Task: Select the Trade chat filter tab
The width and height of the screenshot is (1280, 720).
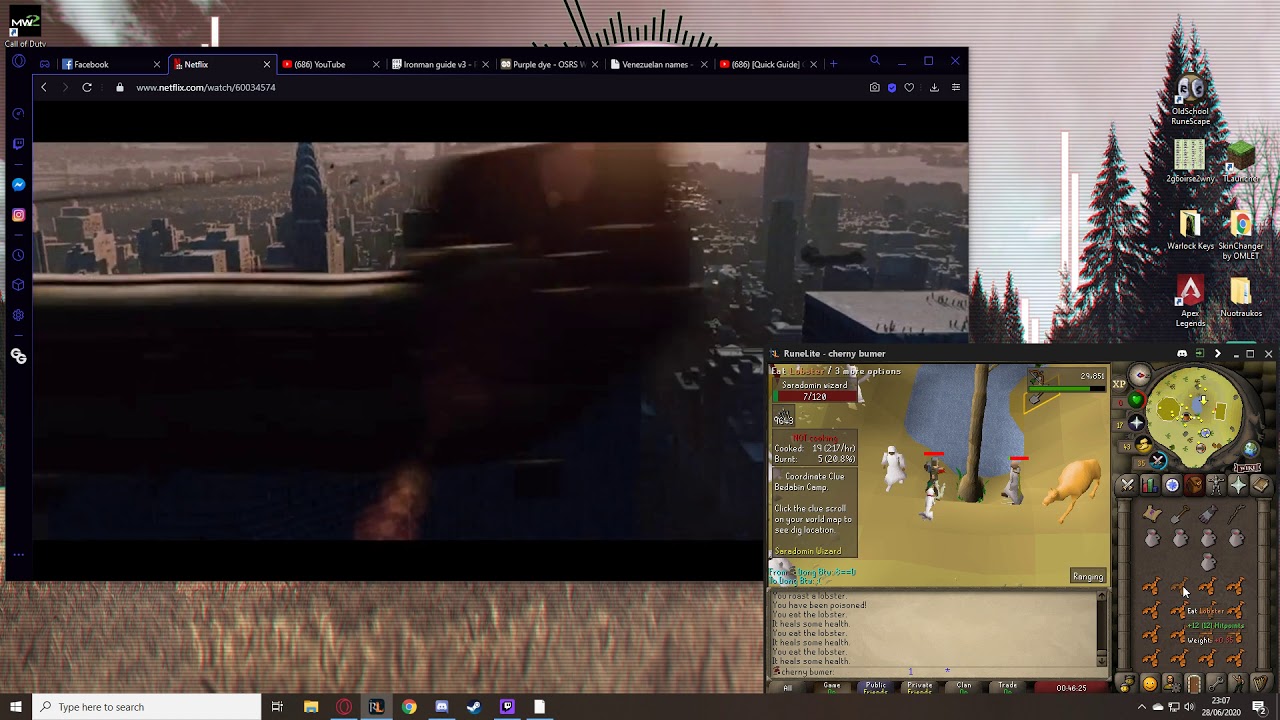Action: click(1008, 687)
